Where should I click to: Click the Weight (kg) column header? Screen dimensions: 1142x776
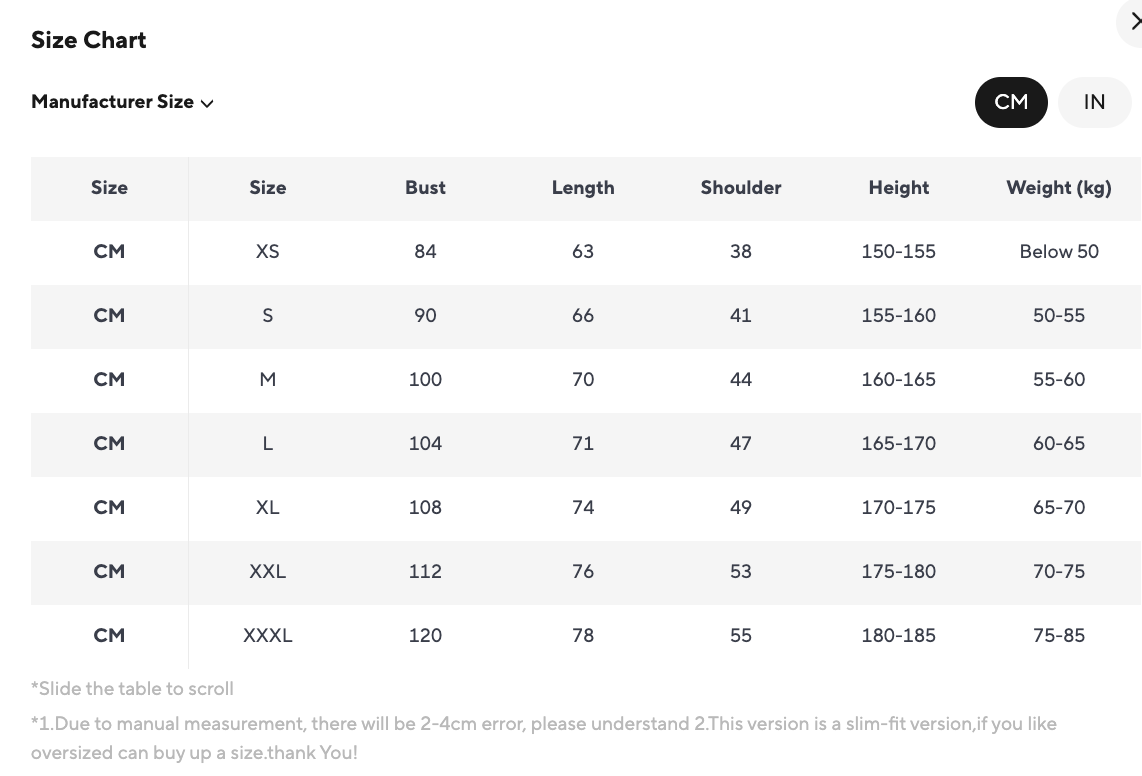pos(1059,188)
